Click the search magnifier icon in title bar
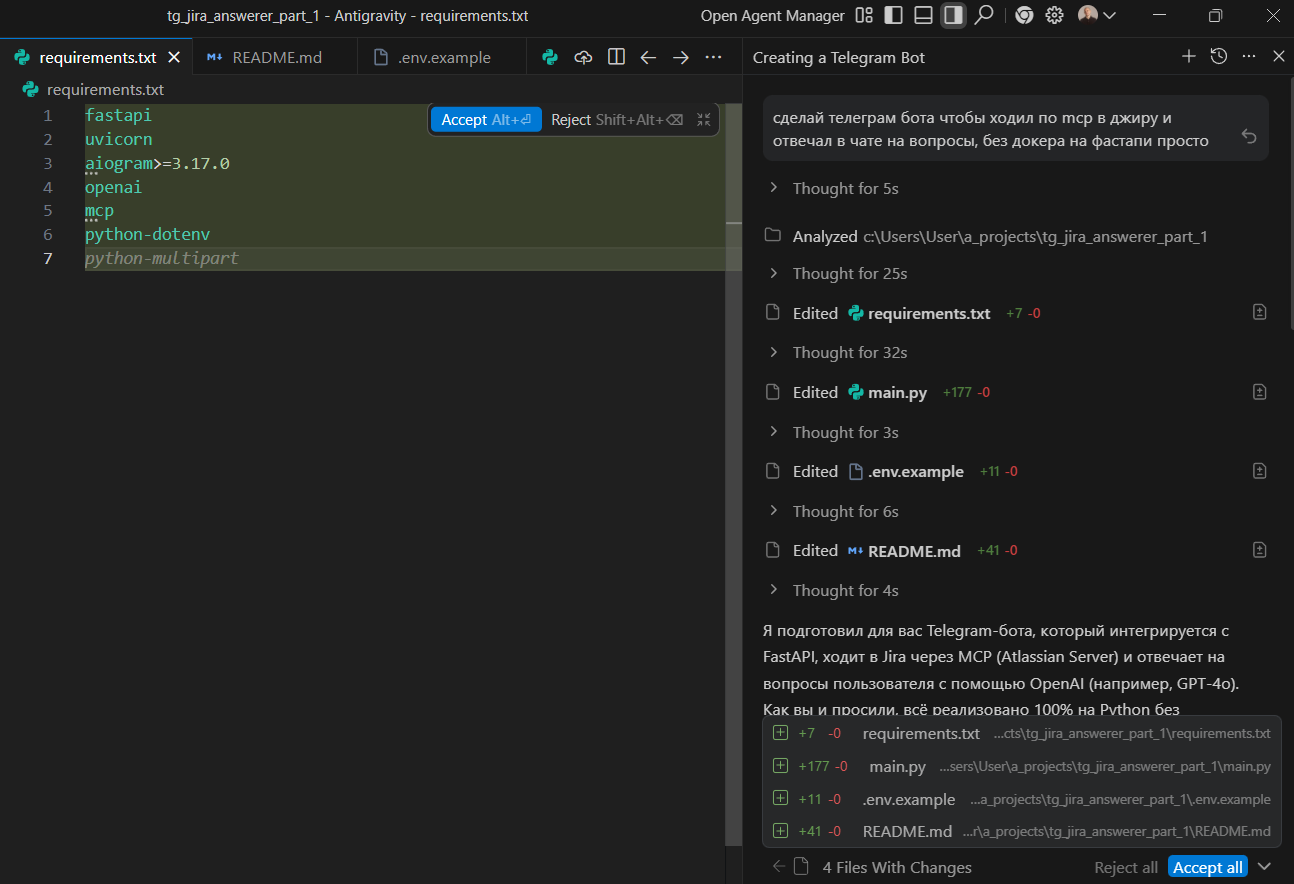The width and height of the screenshot is (1294, 884). (984, 15)
